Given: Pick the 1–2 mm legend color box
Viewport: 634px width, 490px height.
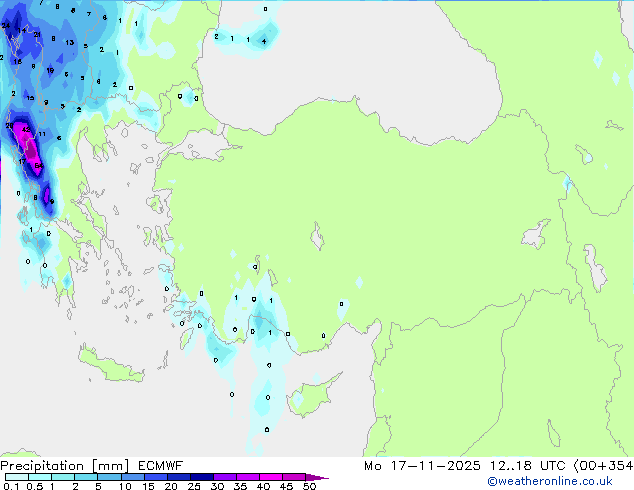Looking at the screenshot, I should point(63,477).
